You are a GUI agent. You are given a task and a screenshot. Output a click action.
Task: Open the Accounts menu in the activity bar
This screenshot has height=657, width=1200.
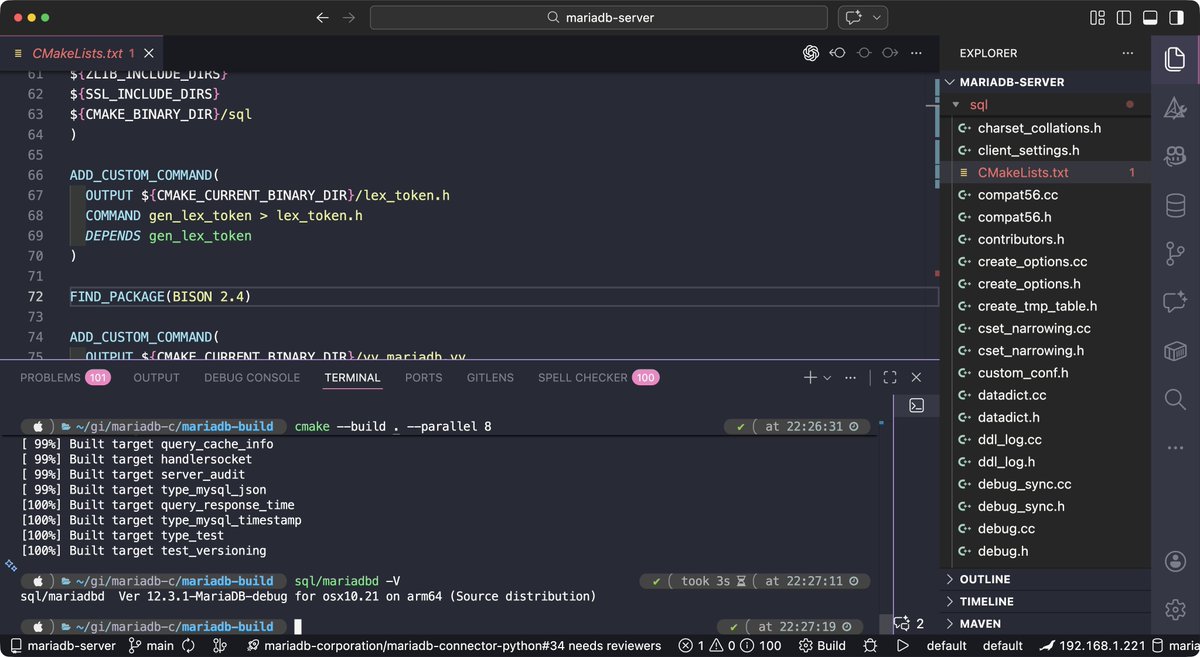(1175, 562)
